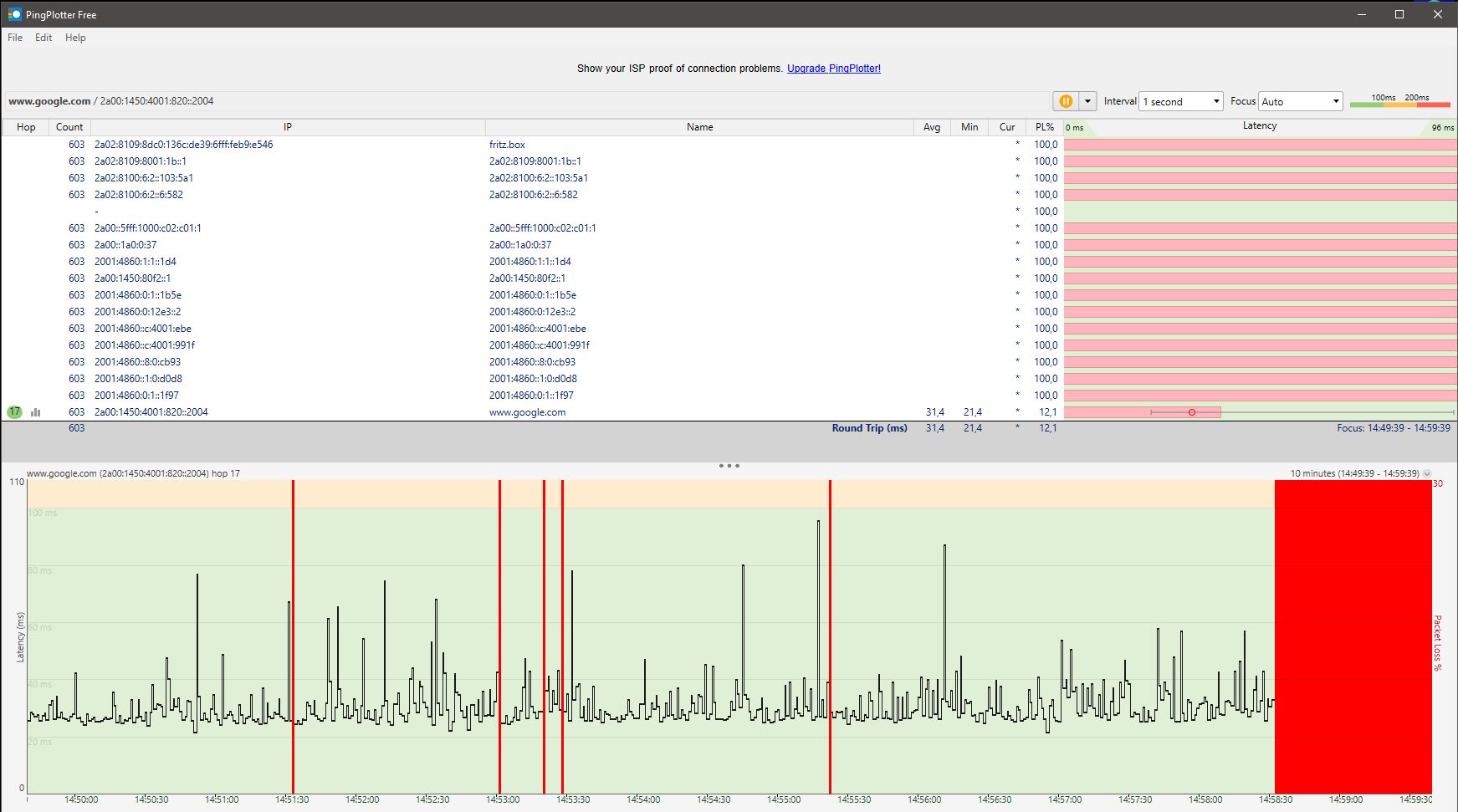Click the large red packet loss block in graph
The height and width of the screenshot is (812, 1458).
pyautogui.click(x=1353, y=636)
